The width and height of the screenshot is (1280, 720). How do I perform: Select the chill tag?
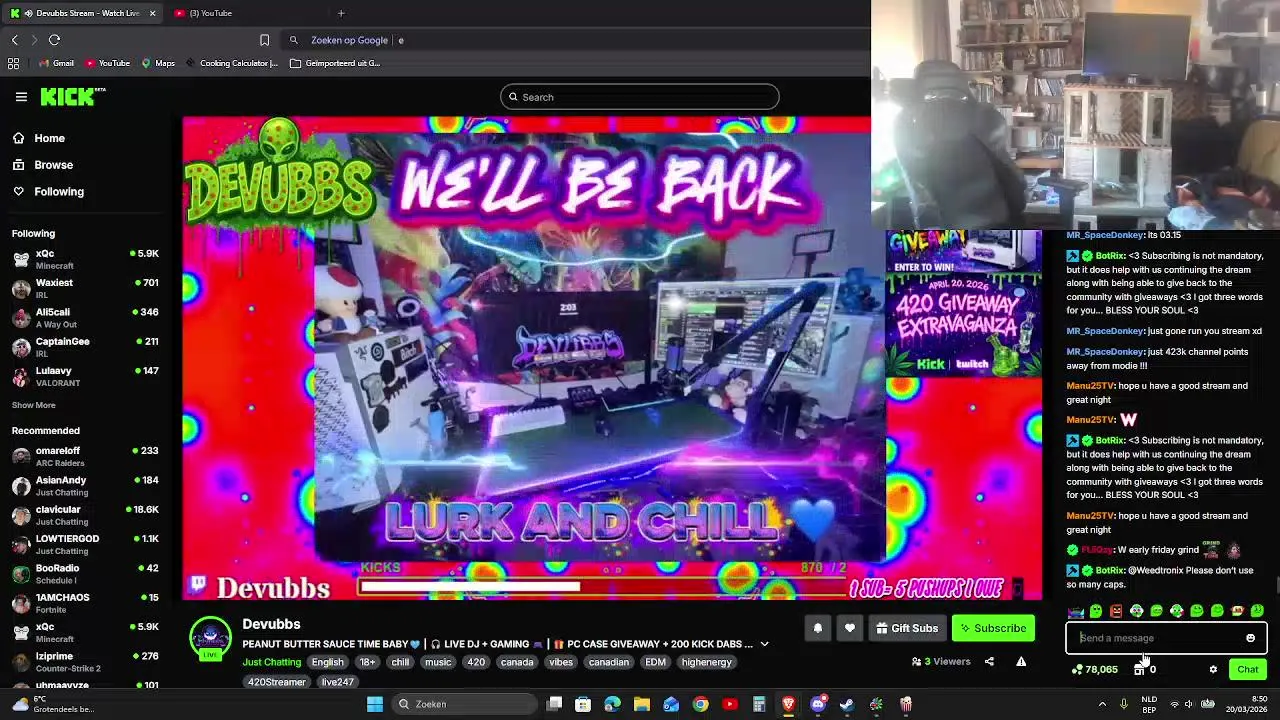tap(400, 662)
